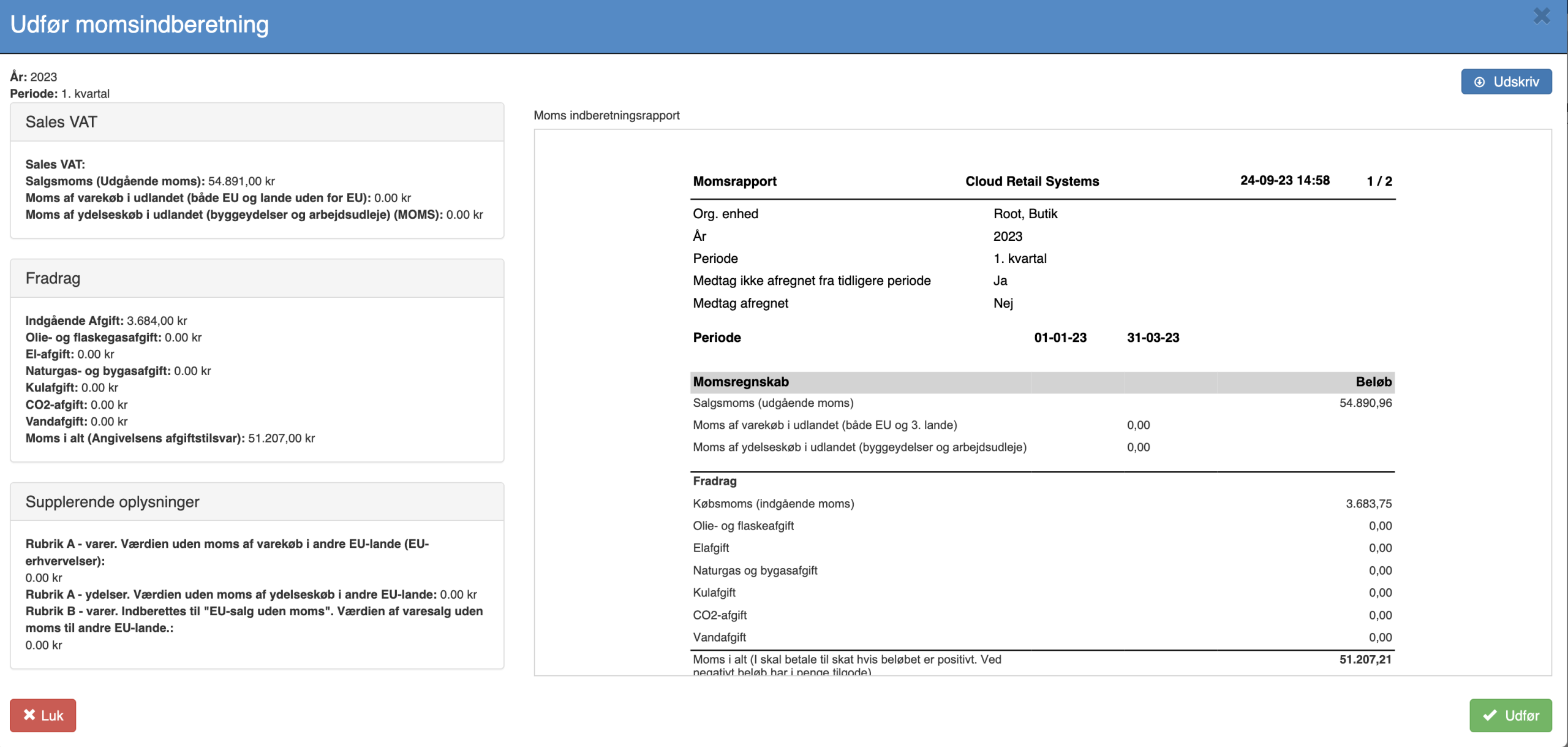Click the 51.207,21 total amount
Viewport: 1568px width, 747px height.
point(1365,659)
